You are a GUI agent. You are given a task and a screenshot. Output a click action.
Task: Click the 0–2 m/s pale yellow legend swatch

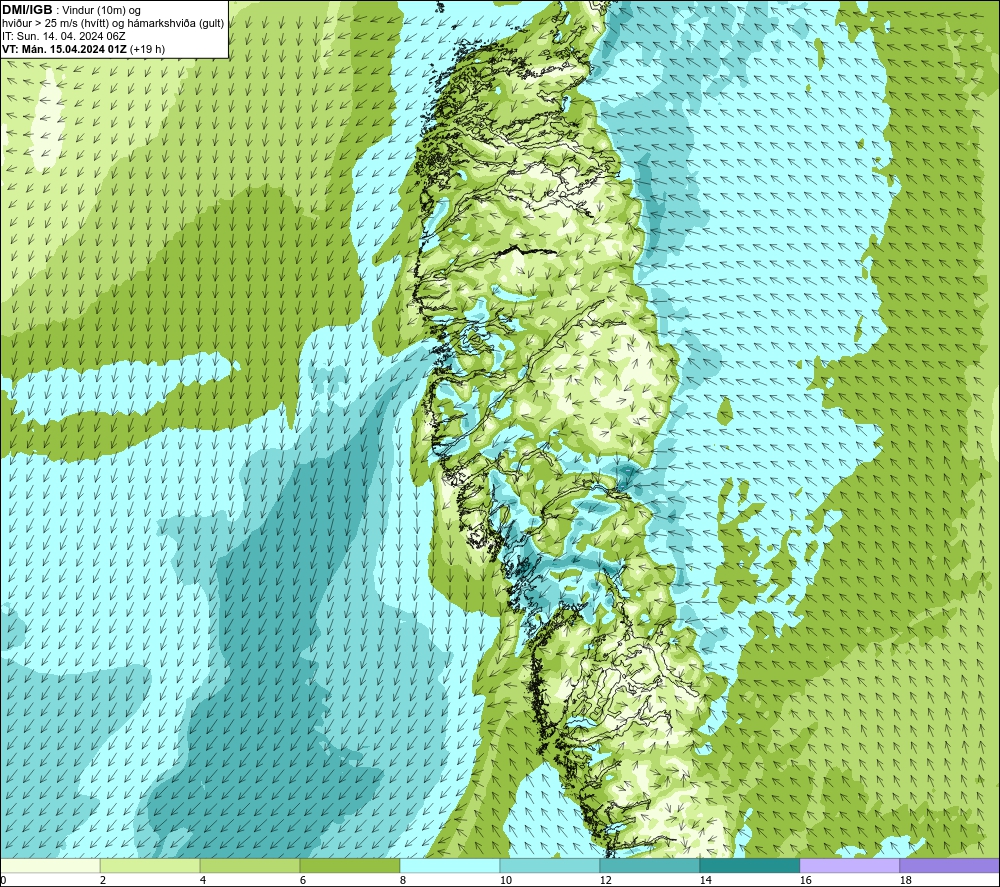pyautogui.click(x=50, y=866)
